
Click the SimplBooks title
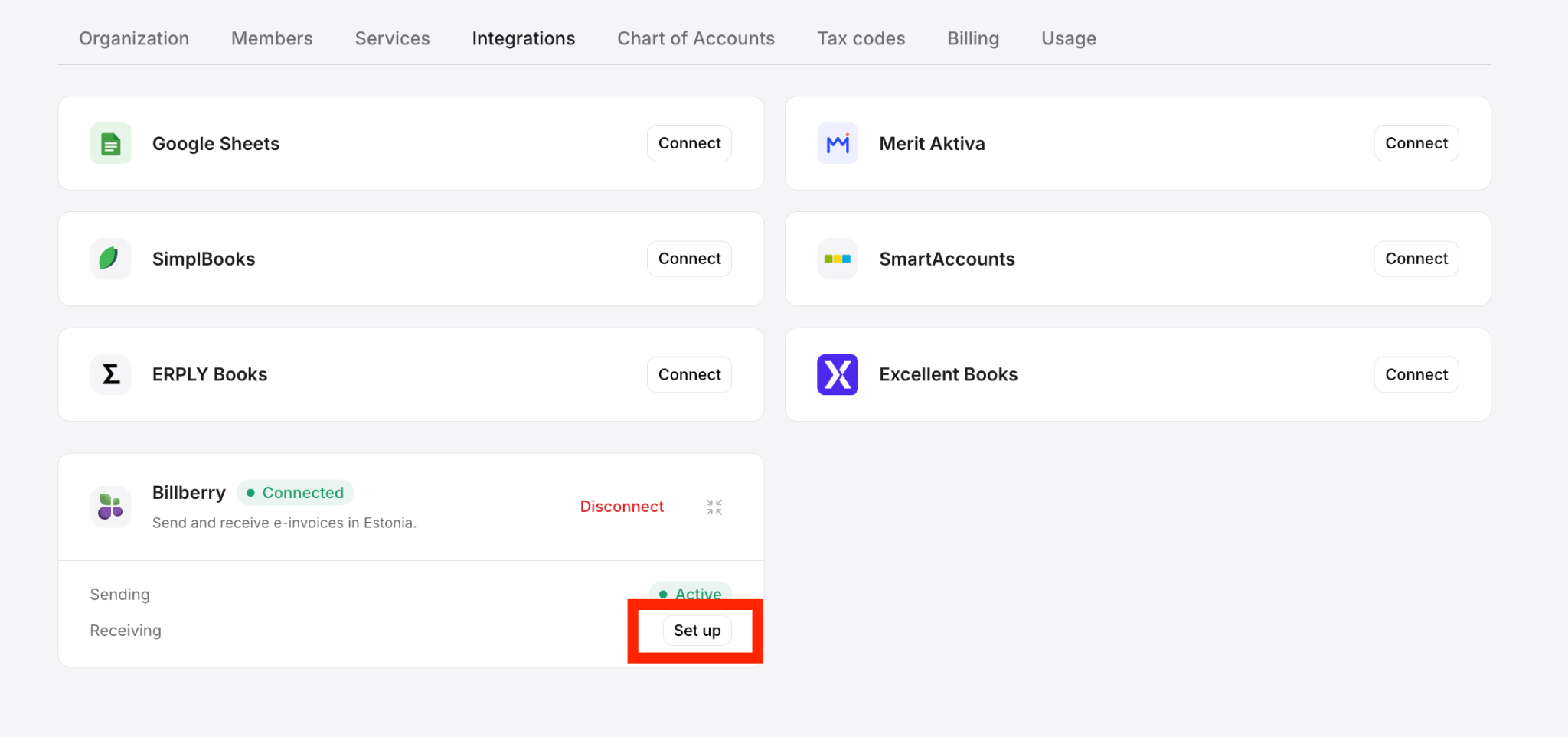pyautogui.click(x=204, y=259)
